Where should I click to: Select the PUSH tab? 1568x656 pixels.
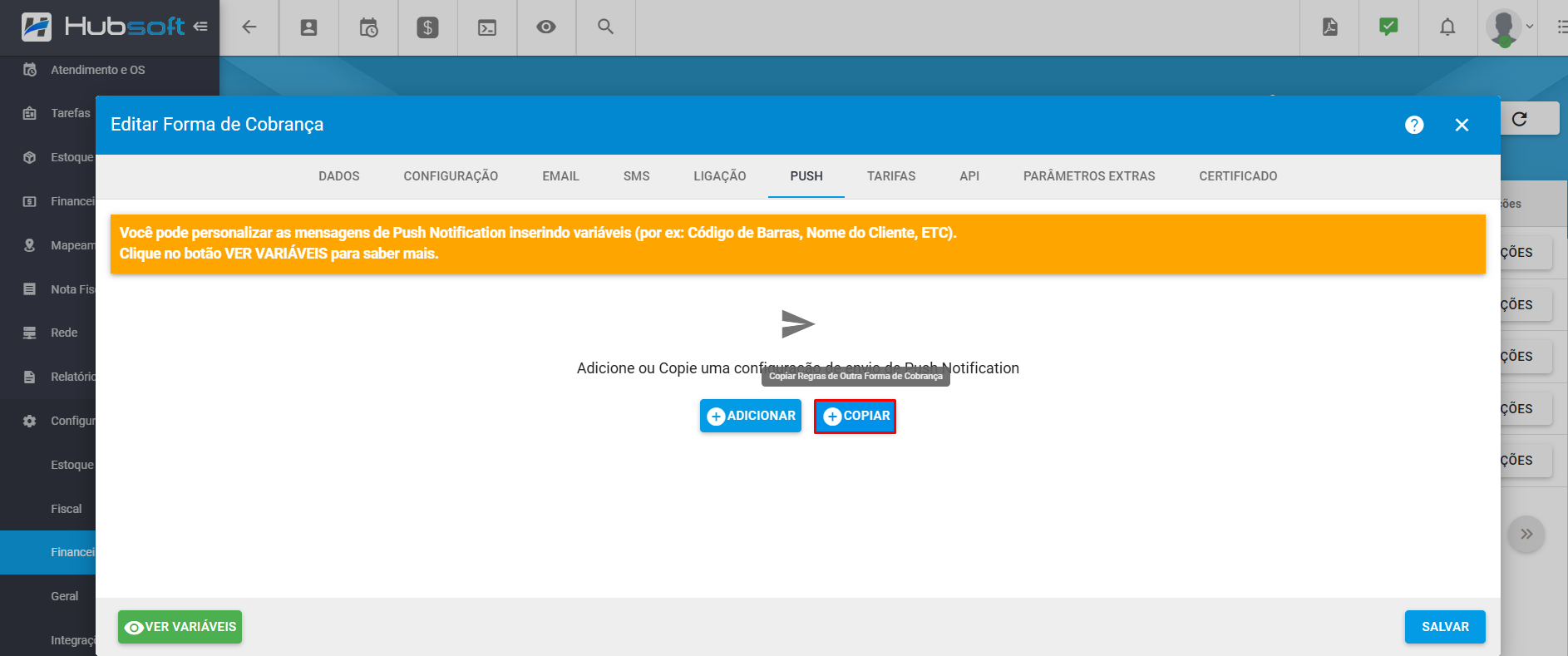coord(806,176)
